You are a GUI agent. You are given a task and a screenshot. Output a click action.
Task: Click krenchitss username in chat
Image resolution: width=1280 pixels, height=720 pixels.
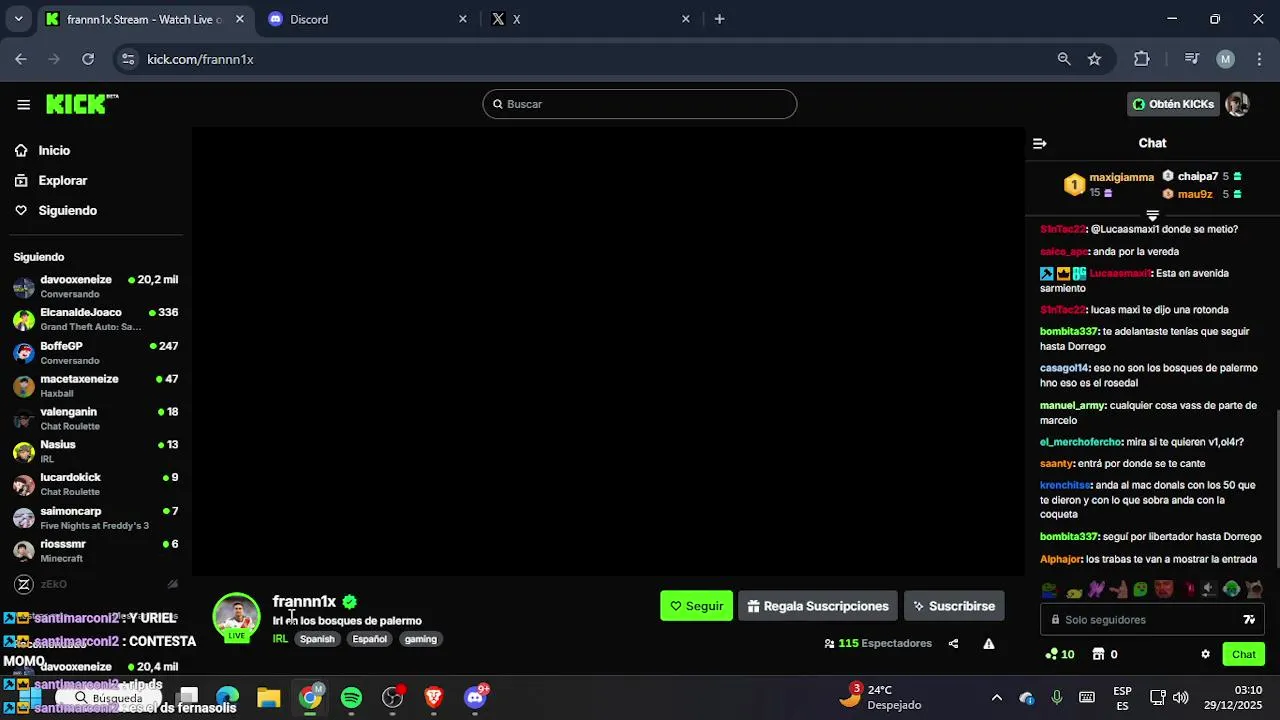[1065, 485]
